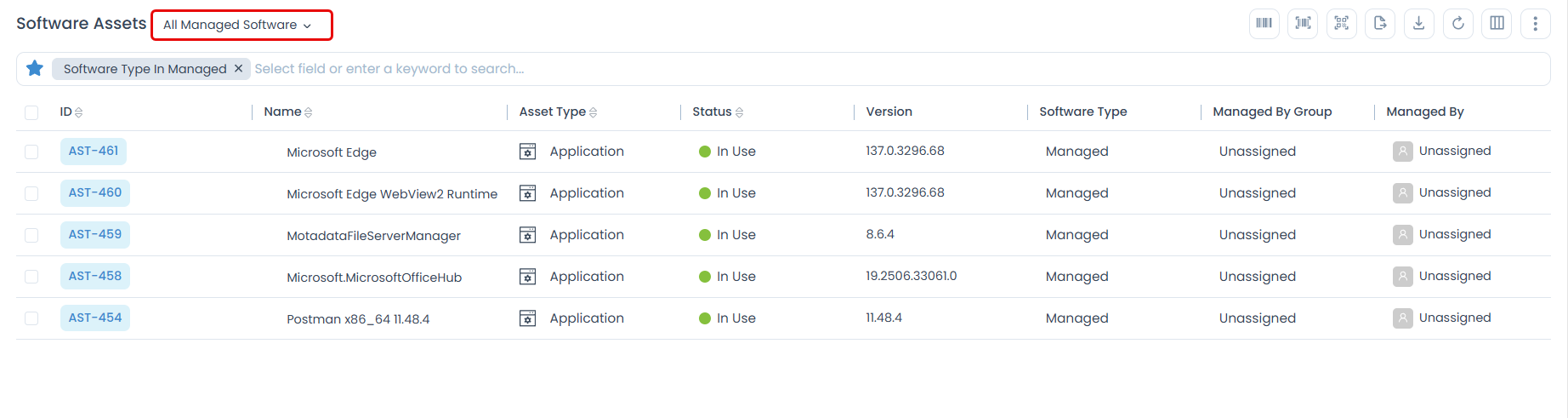Click Managed By avatar in AST-460 row
1568x418 pixels.
point(1402,193)
